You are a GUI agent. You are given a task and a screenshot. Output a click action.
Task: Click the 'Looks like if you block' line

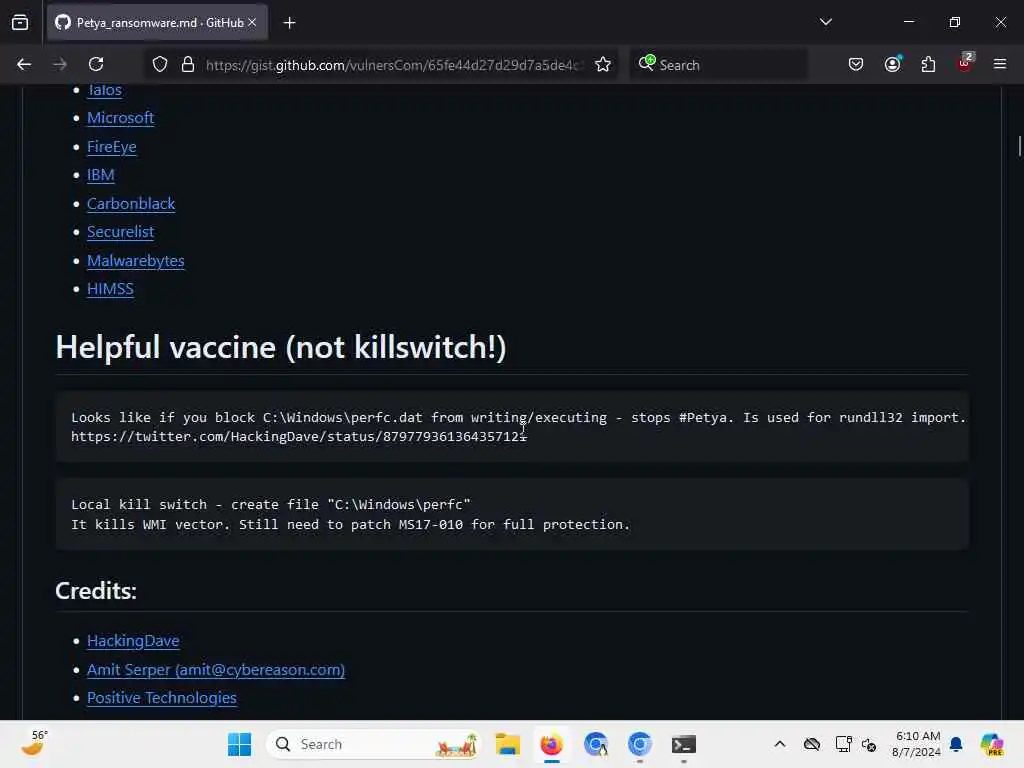[x=518, y=417]
